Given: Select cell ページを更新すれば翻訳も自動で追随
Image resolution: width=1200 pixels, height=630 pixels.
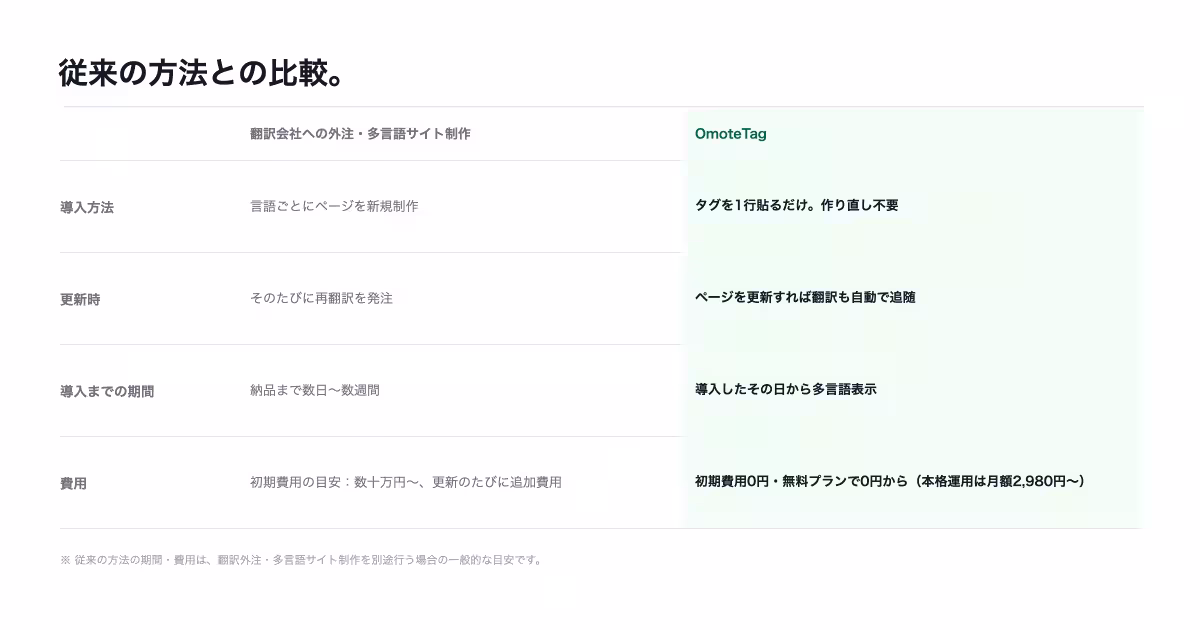Looking at the screenshot, I should [805, 297].
